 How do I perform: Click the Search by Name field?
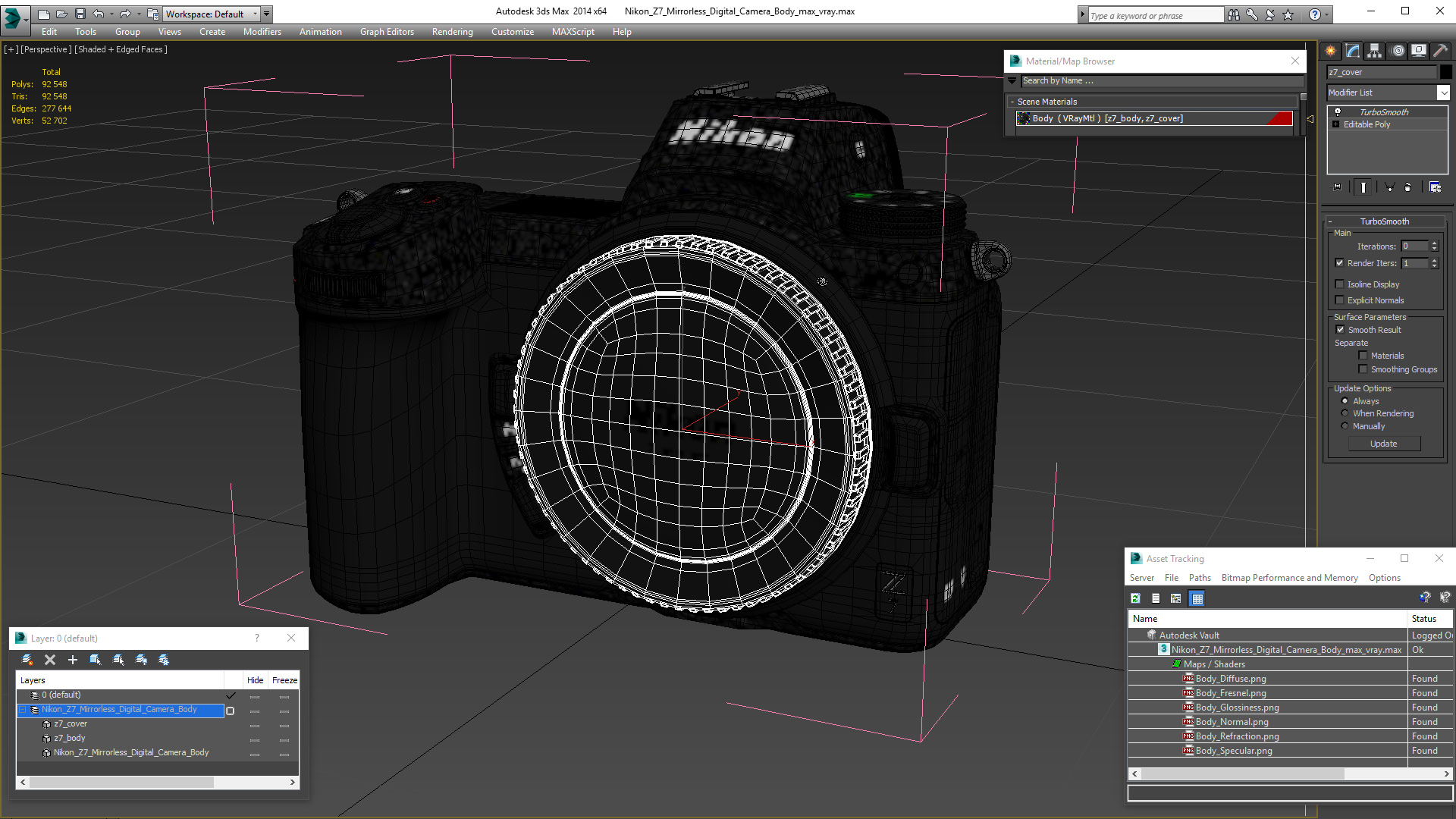click(1160, 80)
